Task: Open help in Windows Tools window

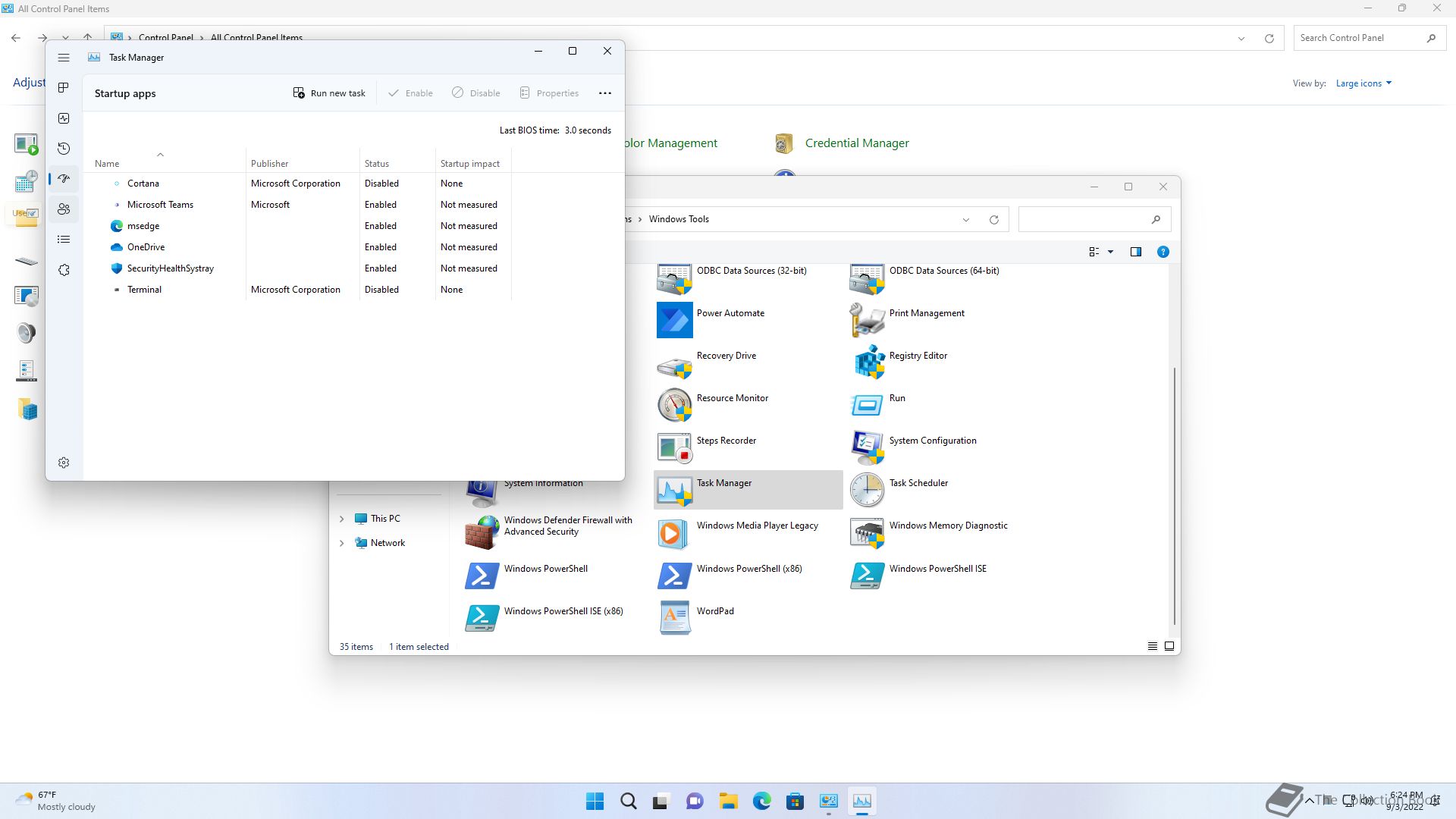Action: pyautogui.click(x=1163, y=252)
